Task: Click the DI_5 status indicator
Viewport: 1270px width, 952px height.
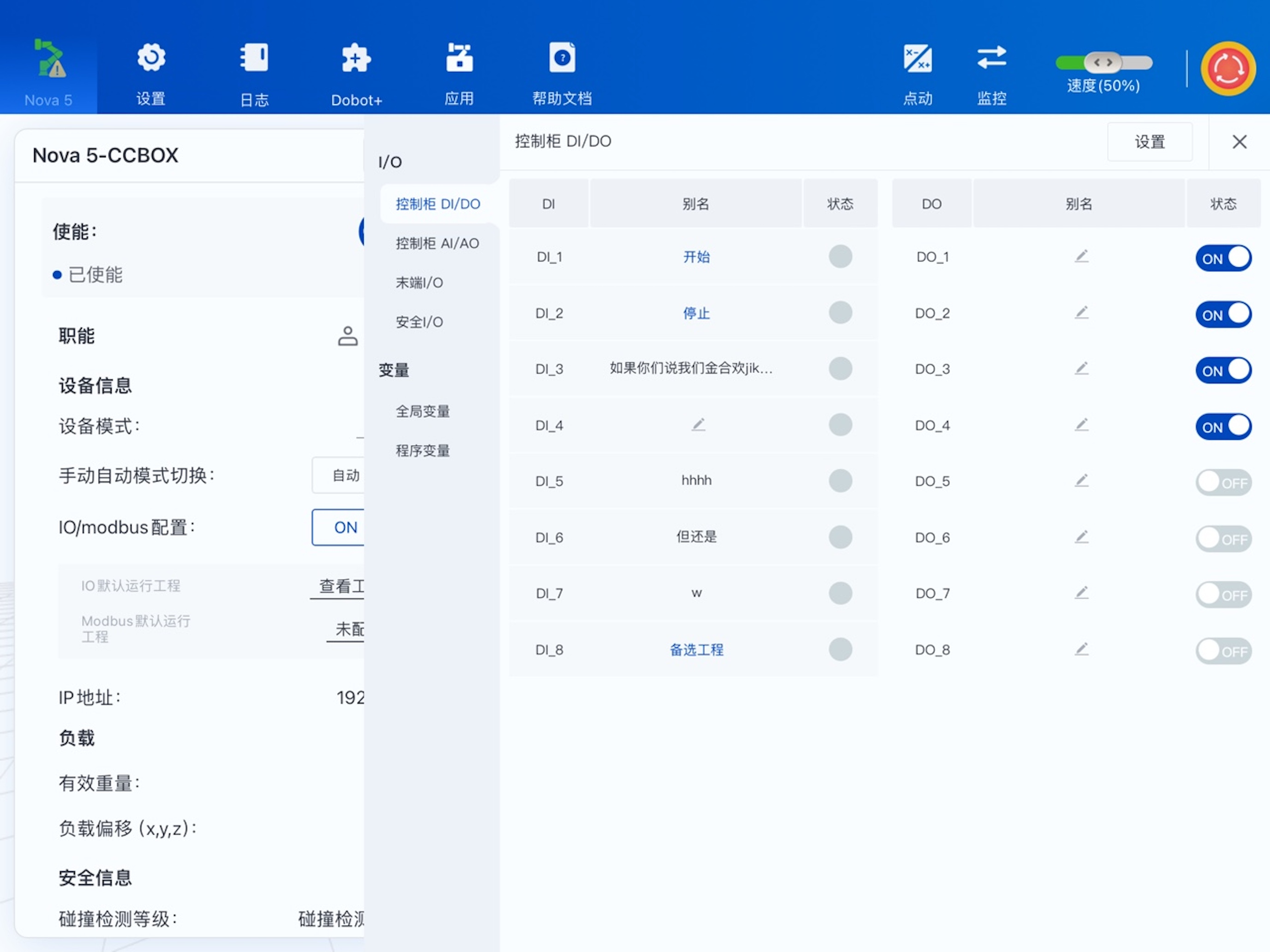Action: (840, 481)
